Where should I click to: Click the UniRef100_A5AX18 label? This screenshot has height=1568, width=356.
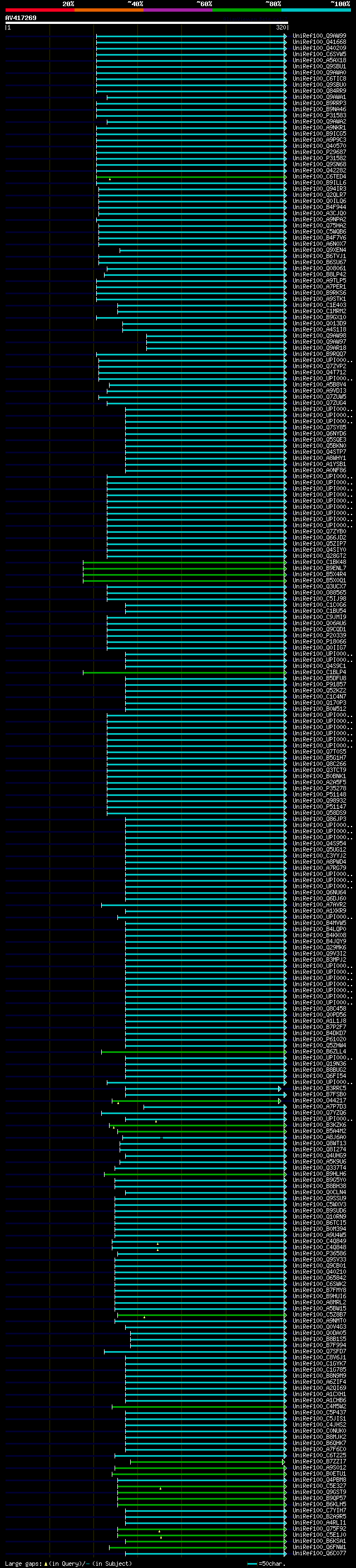click(x=319, y=60)
